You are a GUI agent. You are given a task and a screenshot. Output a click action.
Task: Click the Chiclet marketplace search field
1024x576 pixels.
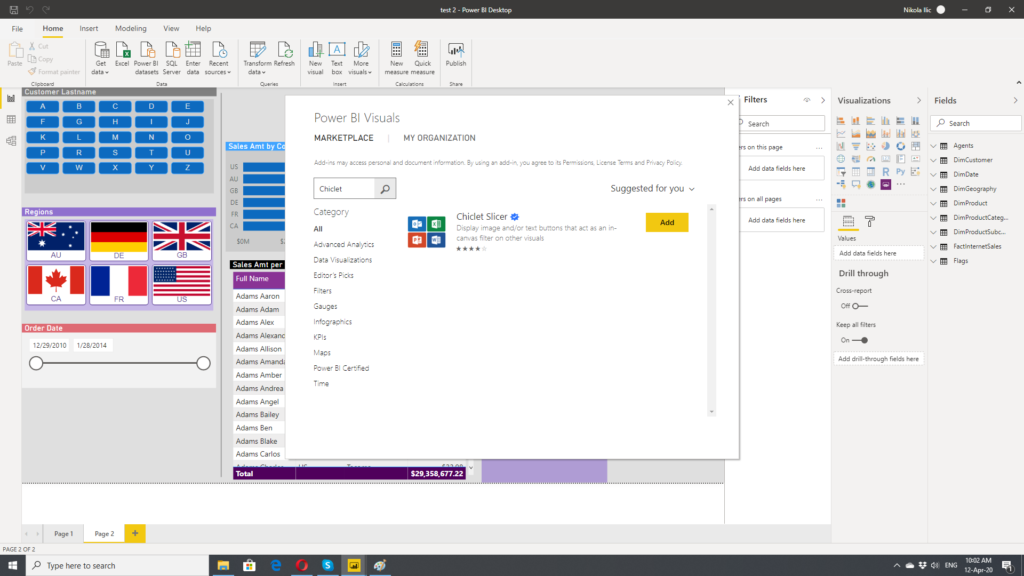pyautogui.click(x=345, y=189)
